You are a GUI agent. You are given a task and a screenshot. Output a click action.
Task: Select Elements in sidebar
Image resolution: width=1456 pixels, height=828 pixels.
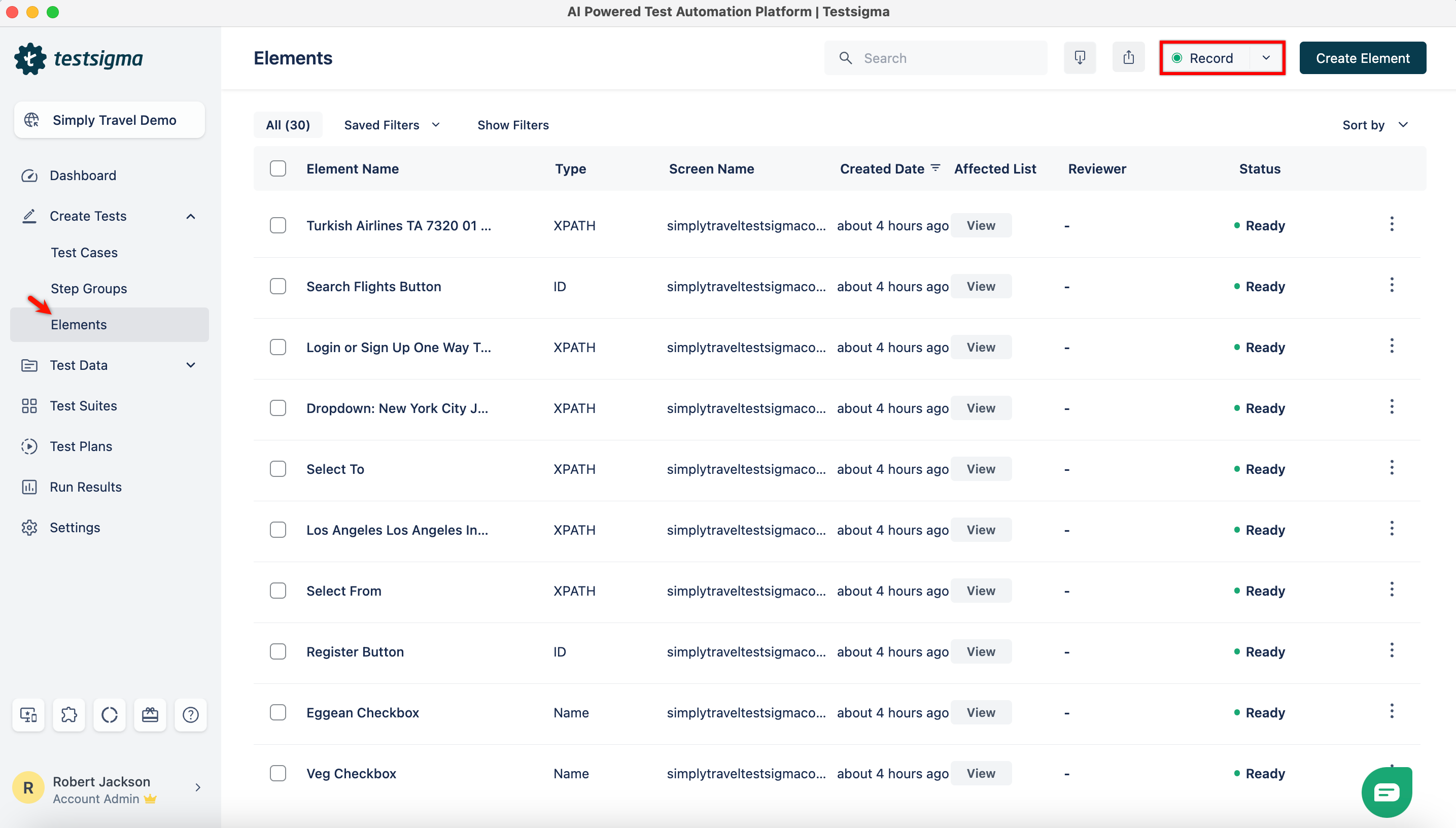coord(109,325)
